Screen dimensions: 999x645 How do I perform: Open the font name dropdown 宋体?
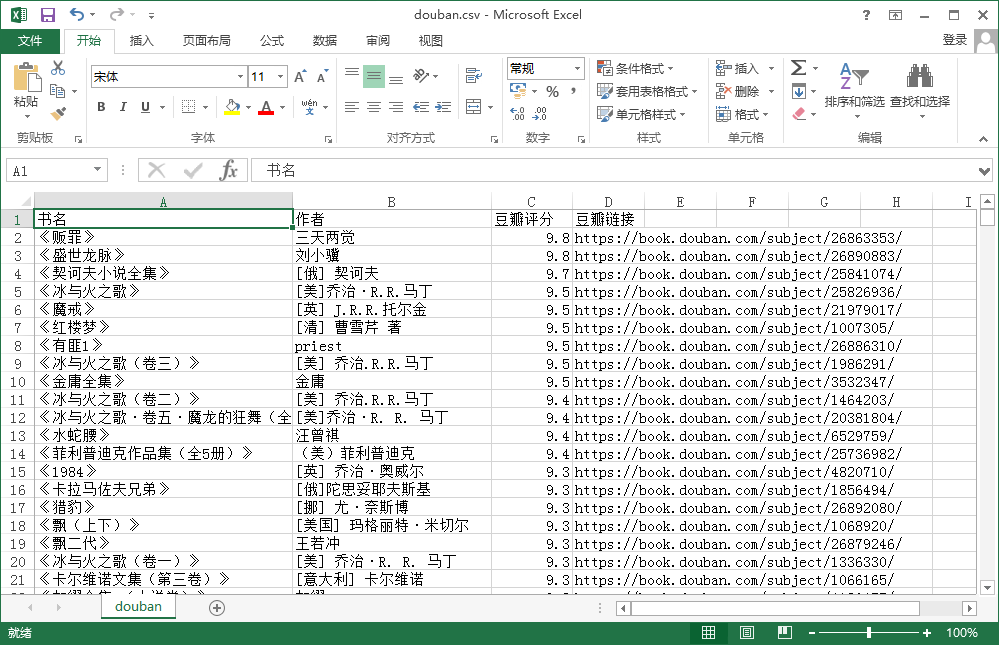click(240, 76)
